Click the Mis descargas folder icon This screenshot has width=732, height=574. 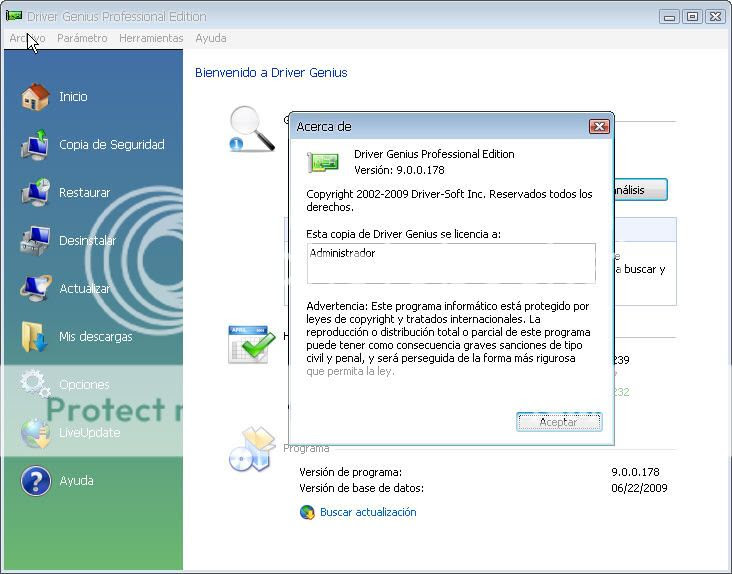point(35,336)
